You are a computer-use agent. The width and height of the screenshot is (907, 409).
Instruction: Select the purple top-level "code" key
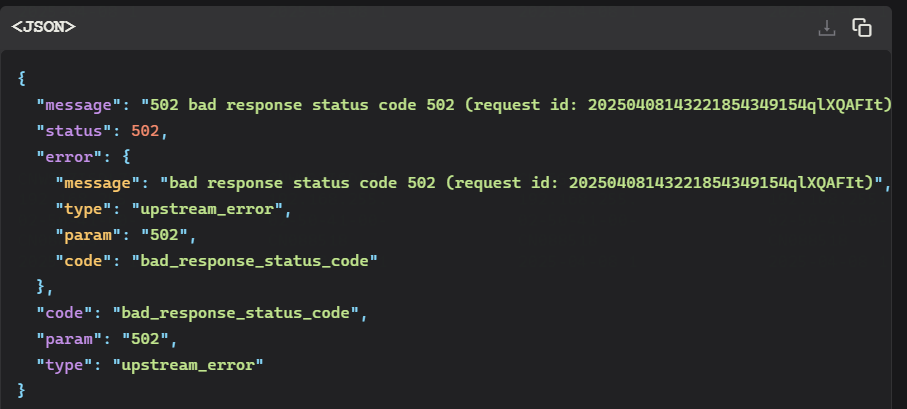click(60, 313)
